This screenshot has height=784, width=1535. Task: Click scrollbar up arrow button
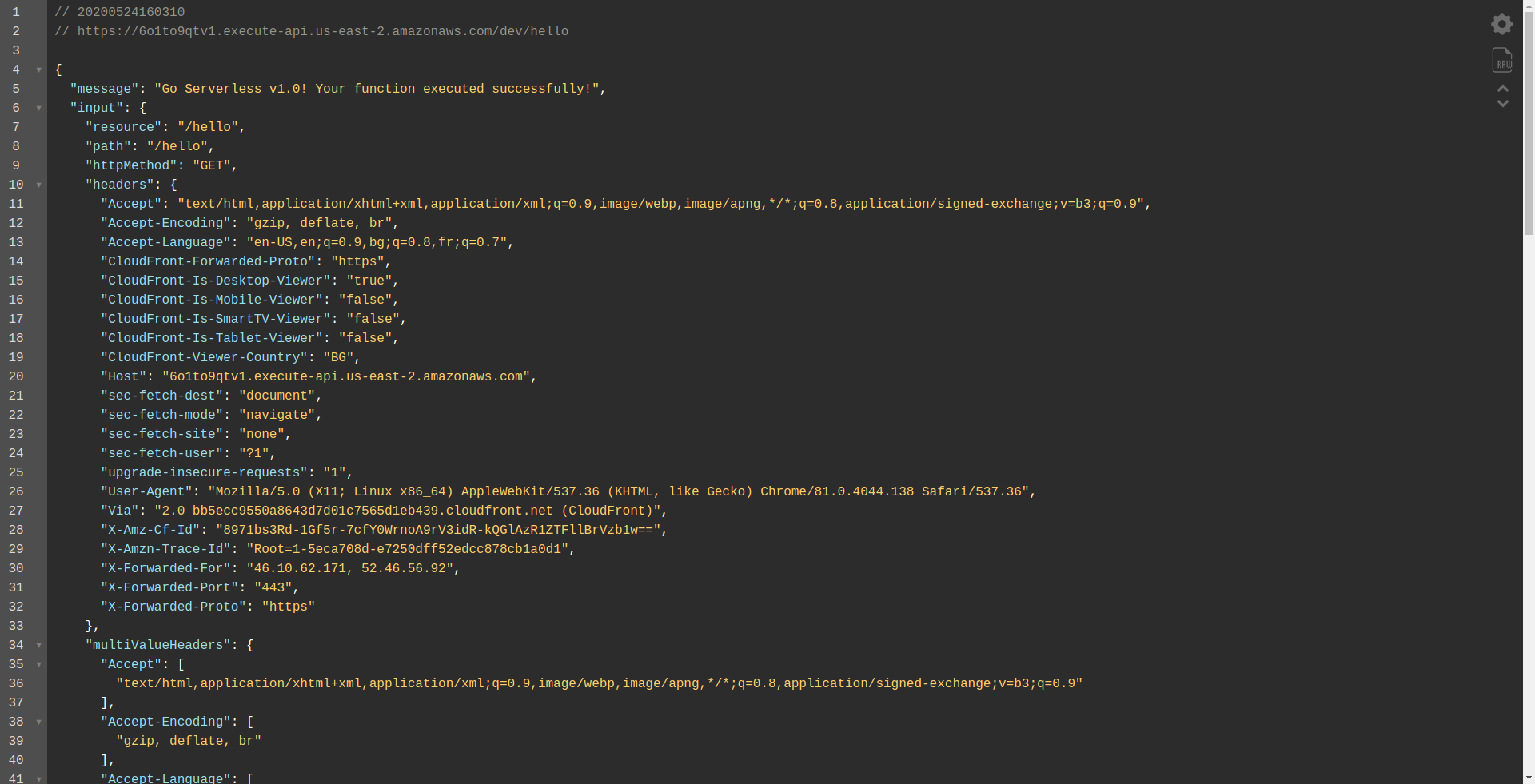click(x=1529, y=6)
